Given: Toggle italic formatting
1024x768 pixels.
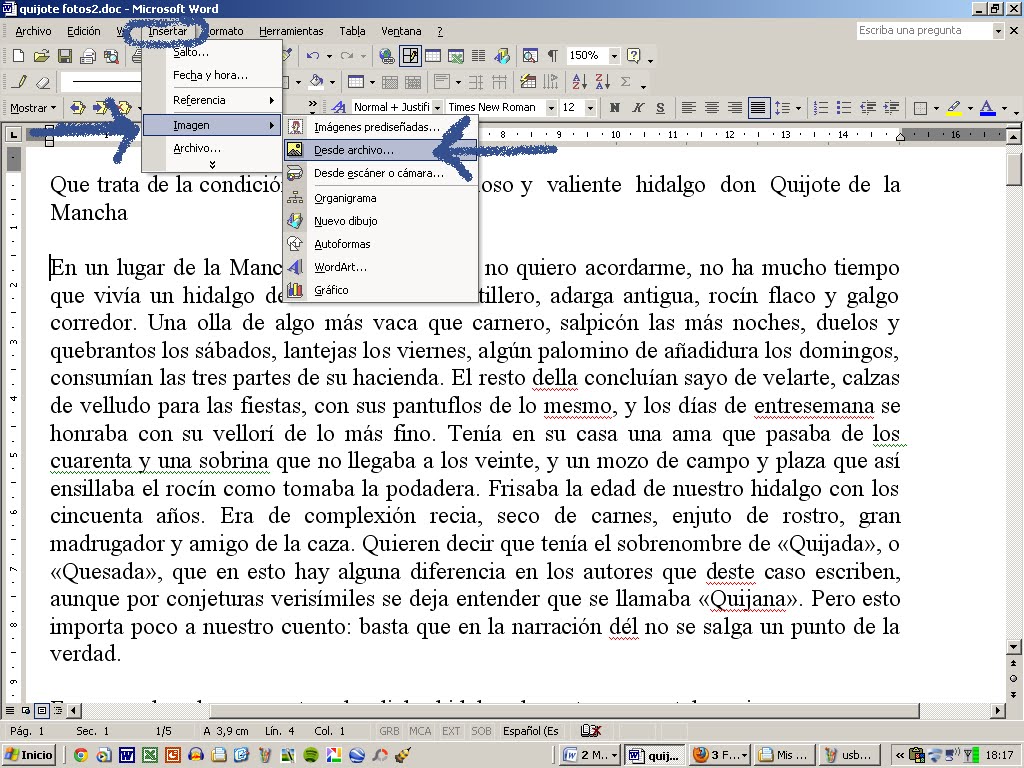Looking at the screenshot, I should (x=637, y=107).
